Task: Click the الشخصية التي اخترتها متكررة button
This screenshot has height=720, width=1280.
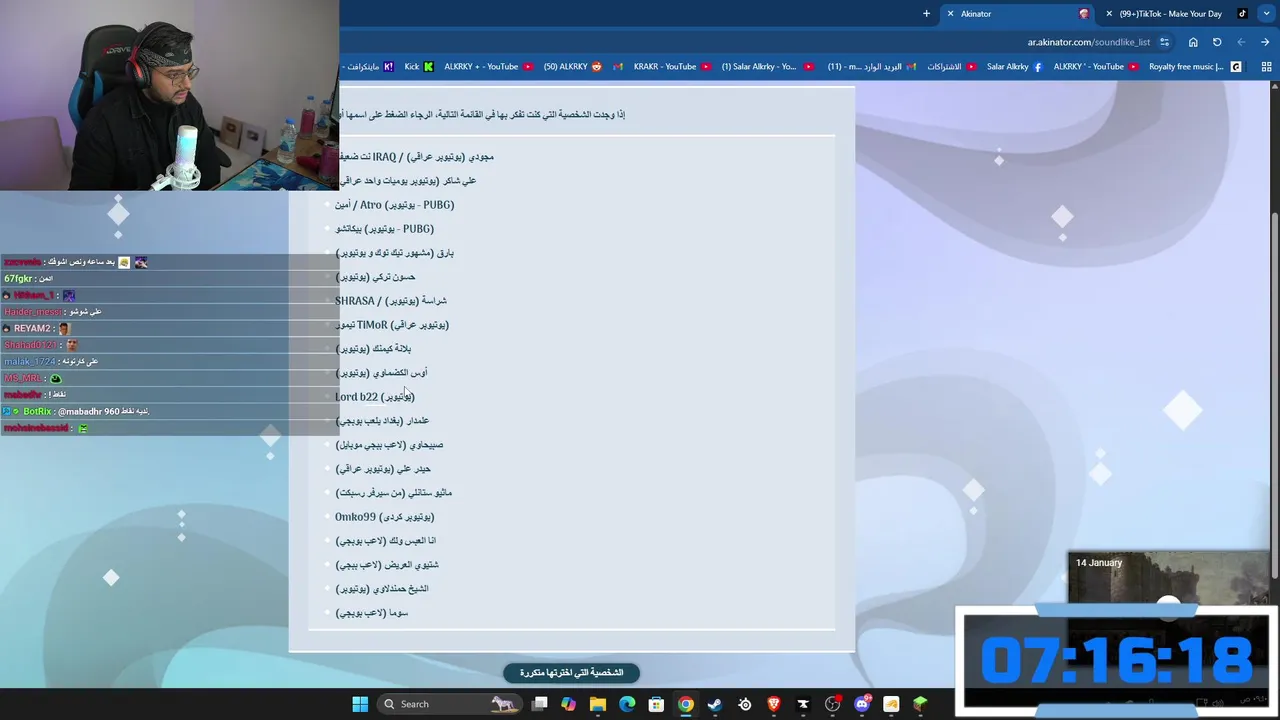Action: click(571, 673)
